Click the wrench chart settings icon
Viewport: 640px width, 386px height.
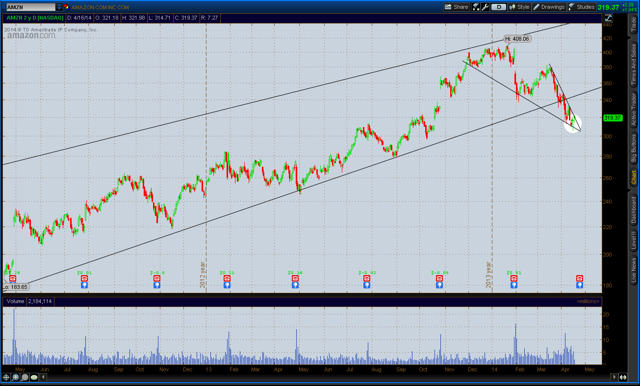click(485, 7)
